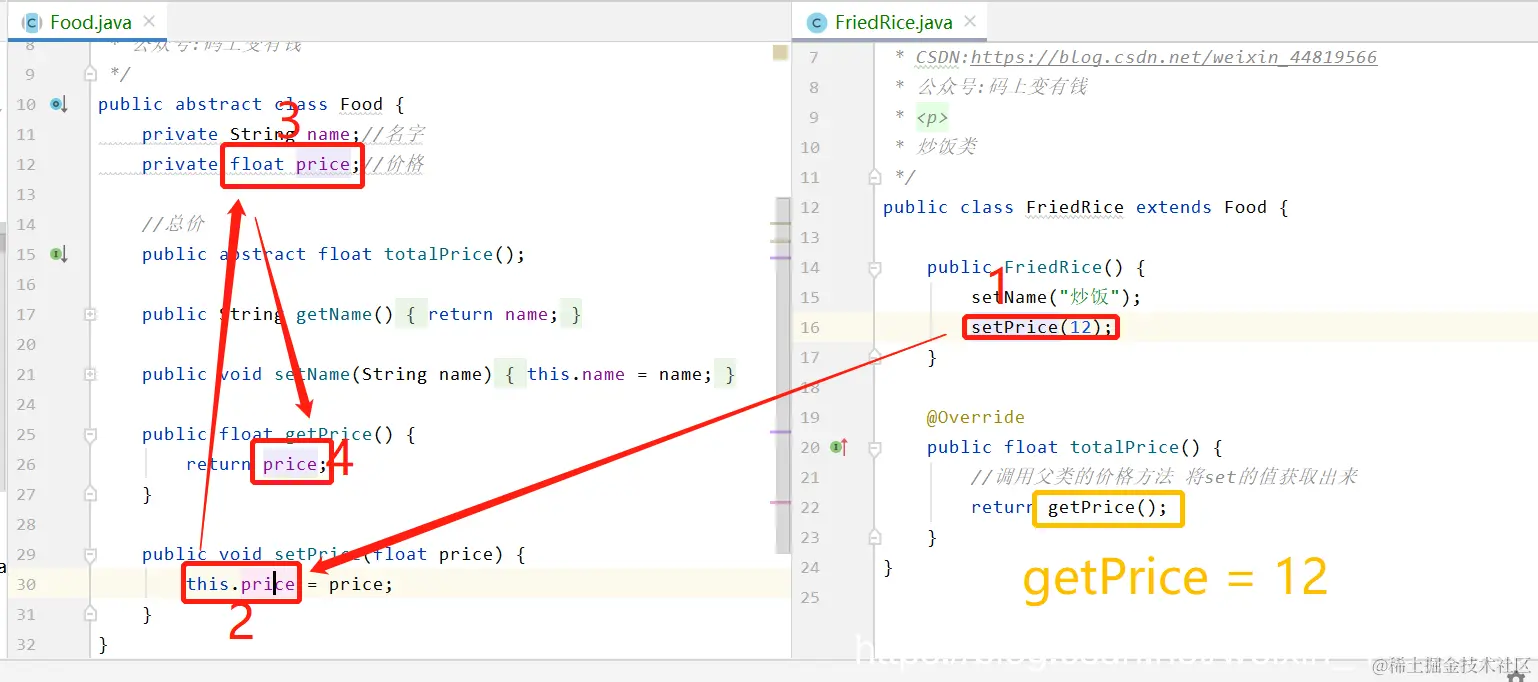
Task: Click the 'price' parameter after the equals sign on line 30
Action: [355, 584]
